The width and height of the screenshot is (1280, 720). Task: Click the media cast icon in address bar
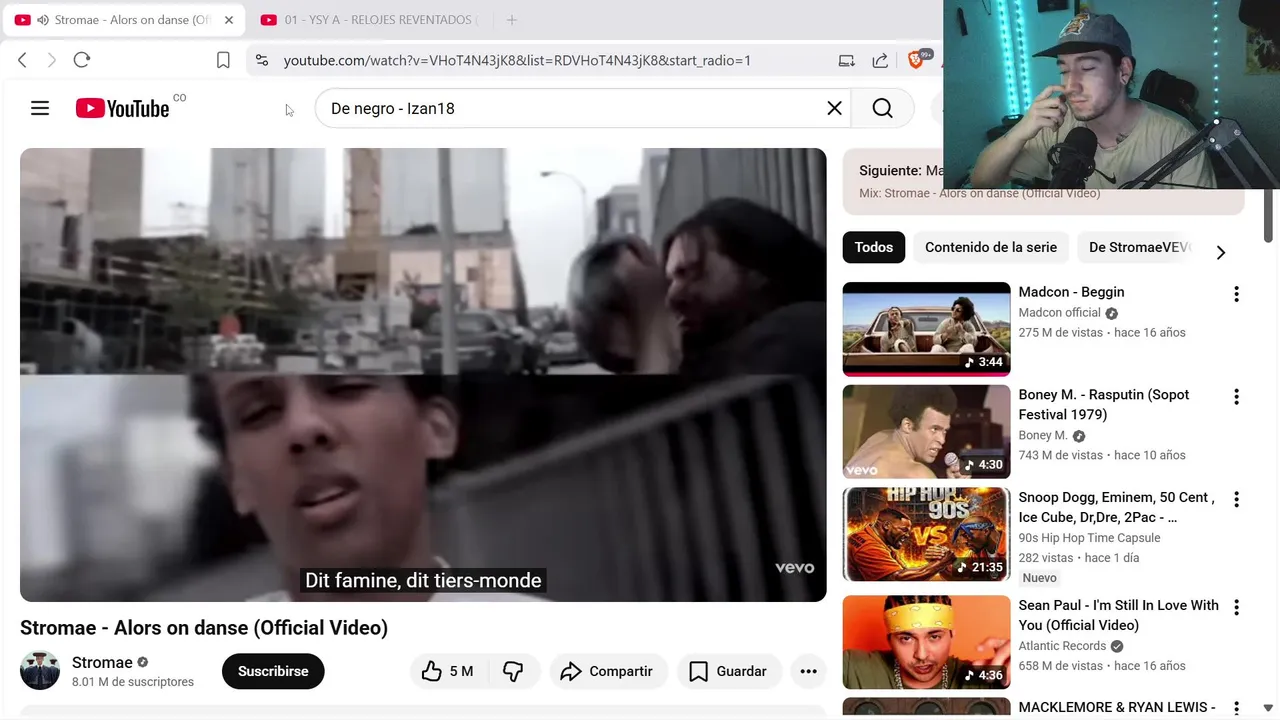tap(846, 60)
